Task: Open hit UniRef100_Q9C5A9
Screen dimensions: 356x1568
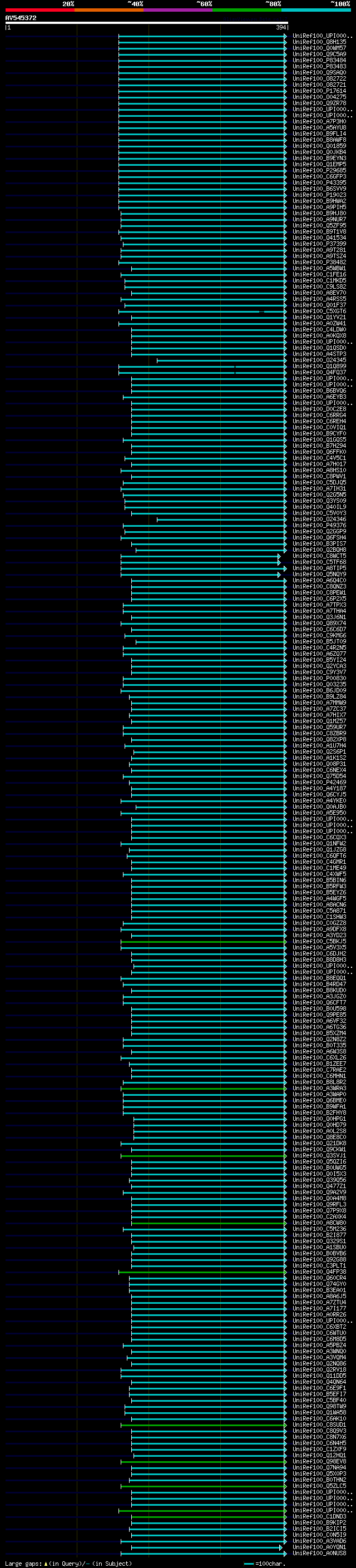Action: pos(319,55)
